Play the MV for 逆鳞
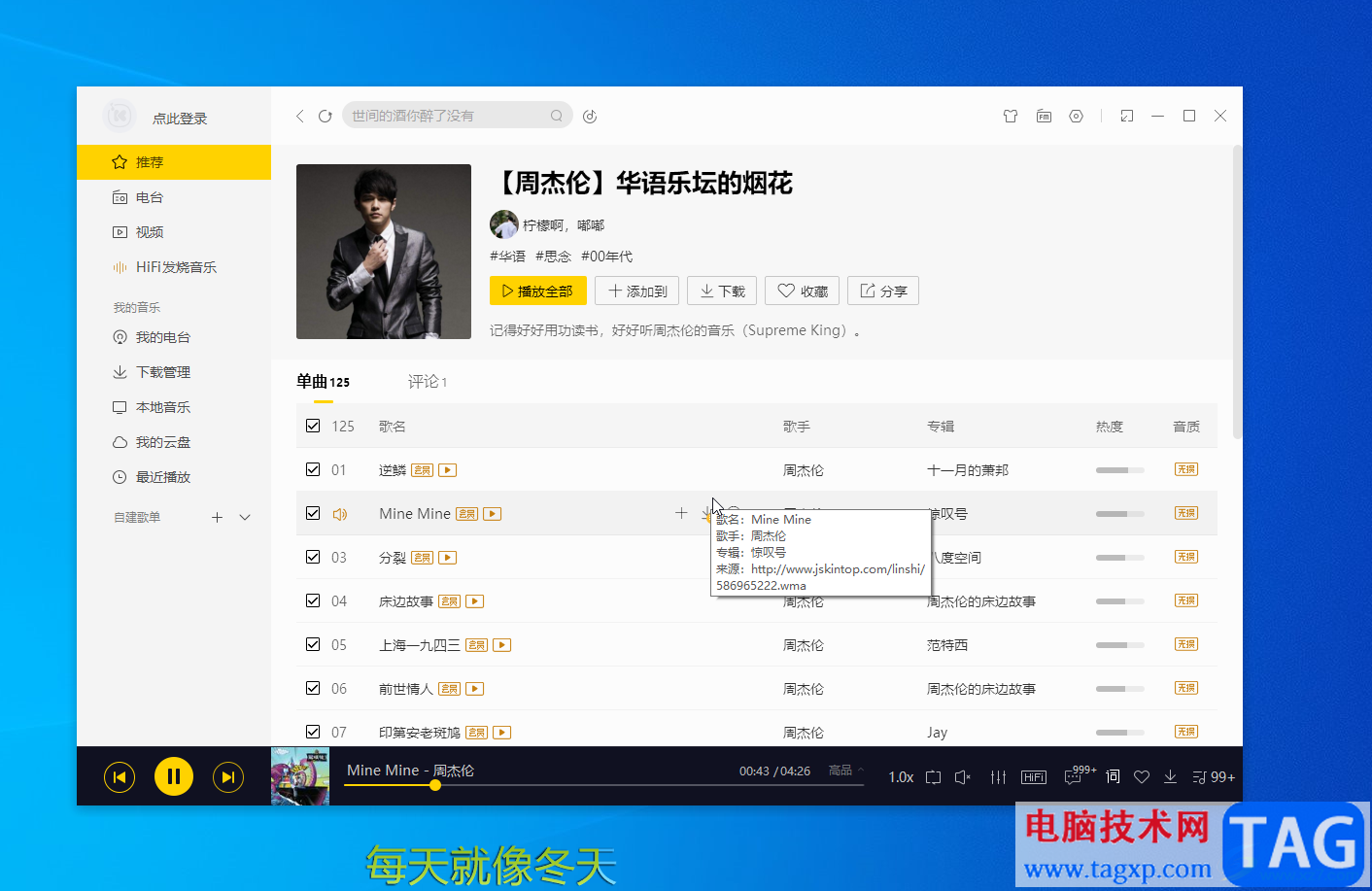The height and width of the screenshot is (891, 1372). (x=447, y=470)
